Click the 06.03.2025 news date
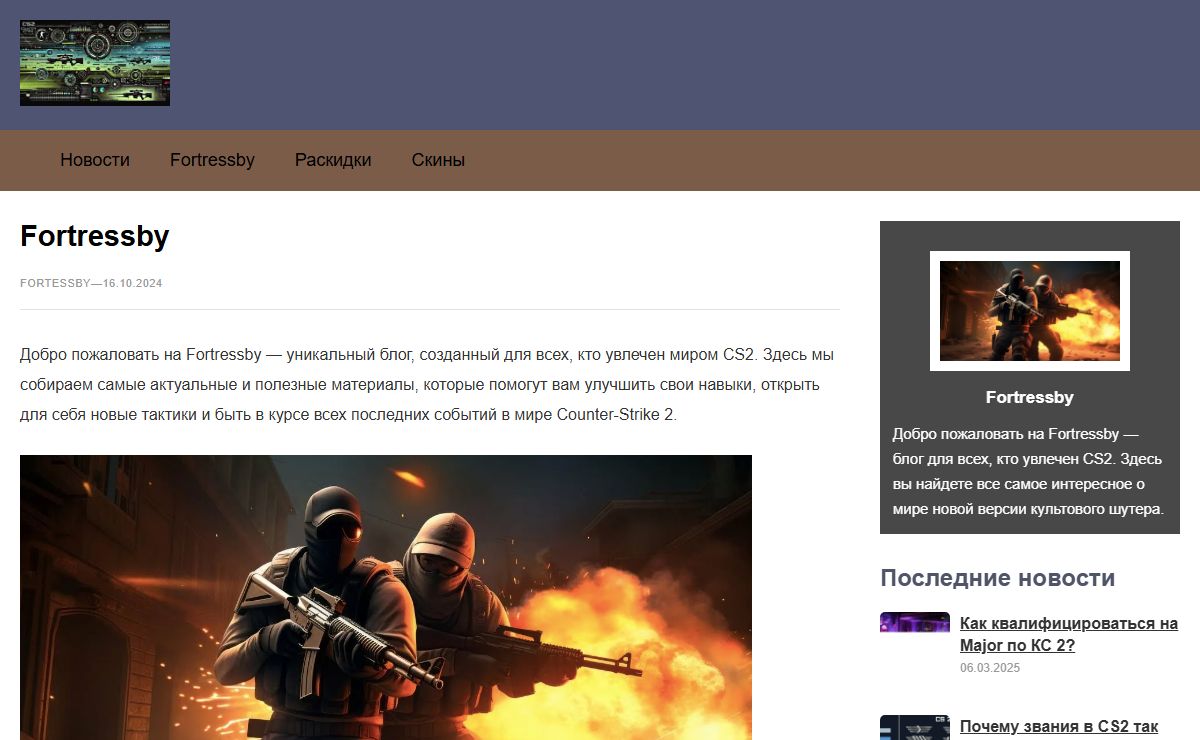1200x740 pixels. point(990,668)
